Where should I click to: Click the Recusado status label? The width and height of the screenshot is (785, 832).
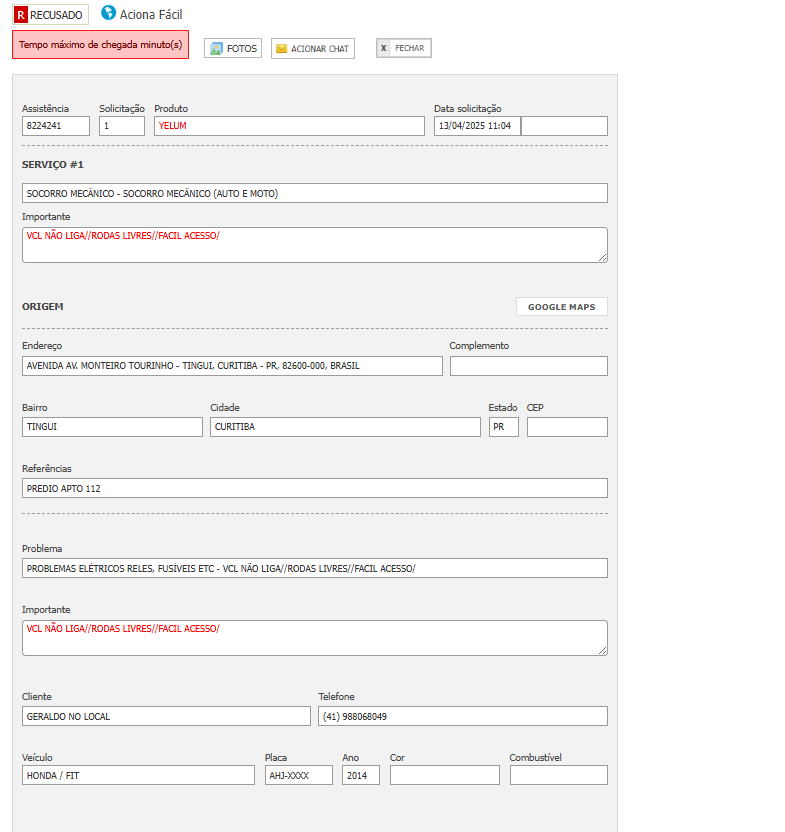coord(57,15)
